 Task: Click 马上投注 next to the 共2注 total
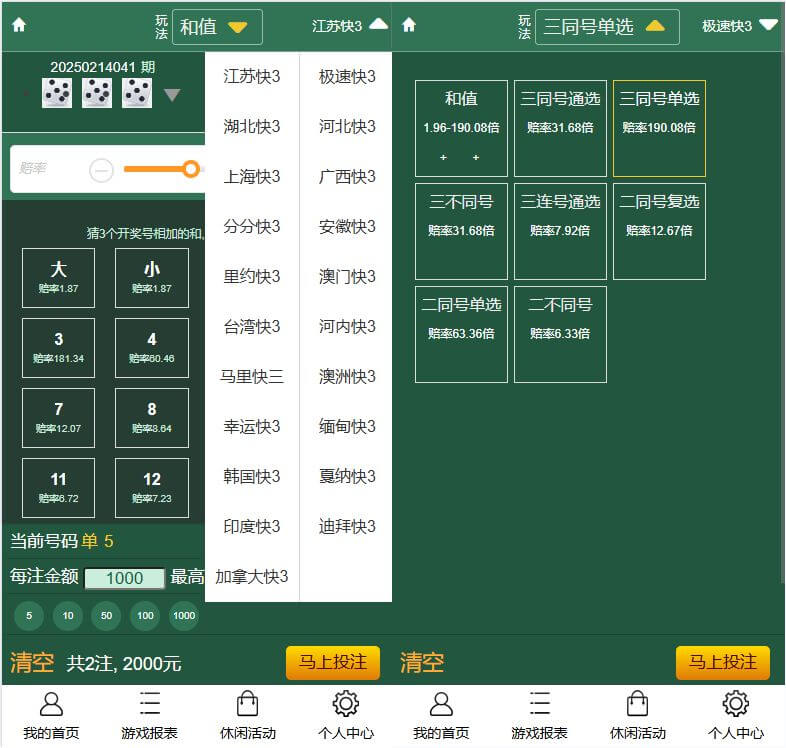(x=333, y=662)
